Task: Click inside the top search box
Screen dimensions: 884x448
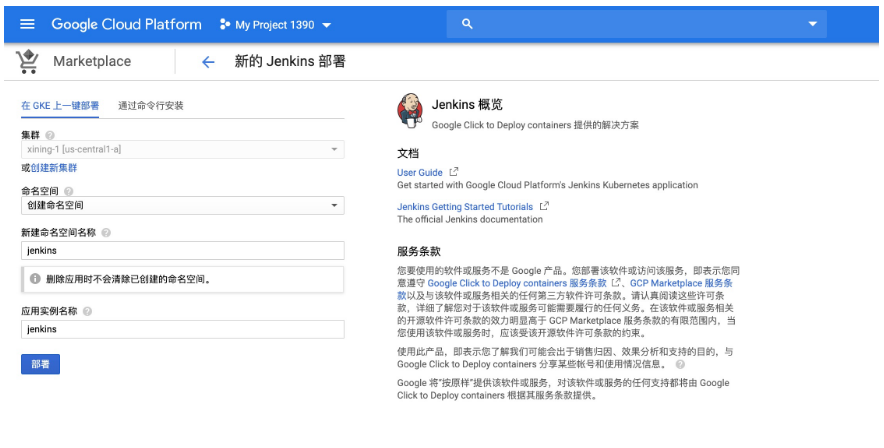Action: (x=637, y=24)
